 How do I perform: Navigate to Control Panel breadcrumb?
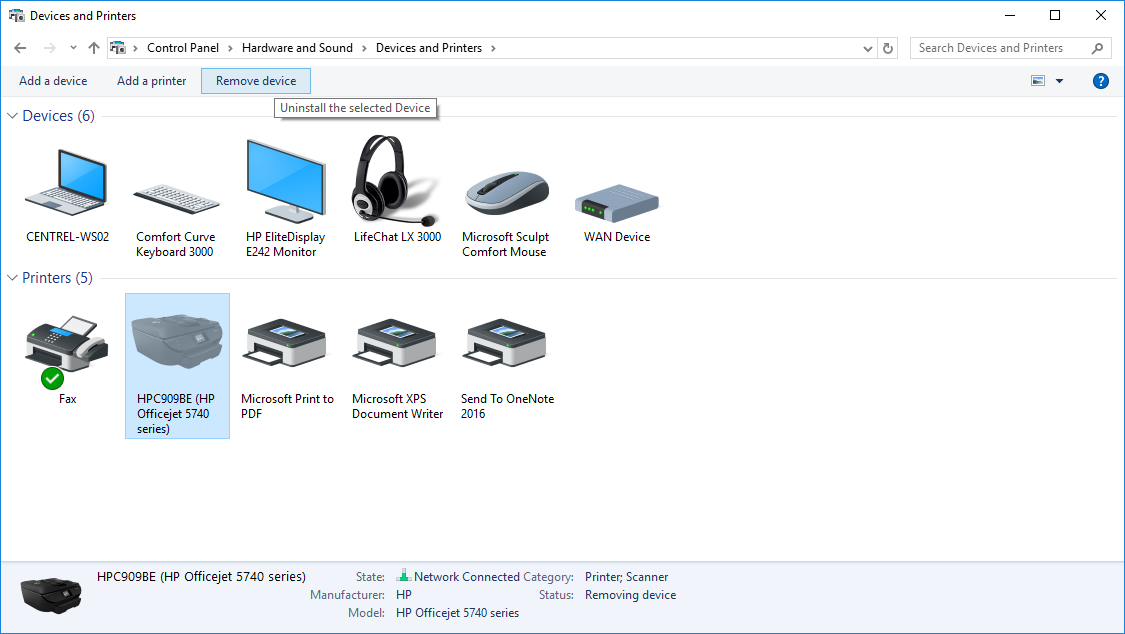[x=183, y=48]
